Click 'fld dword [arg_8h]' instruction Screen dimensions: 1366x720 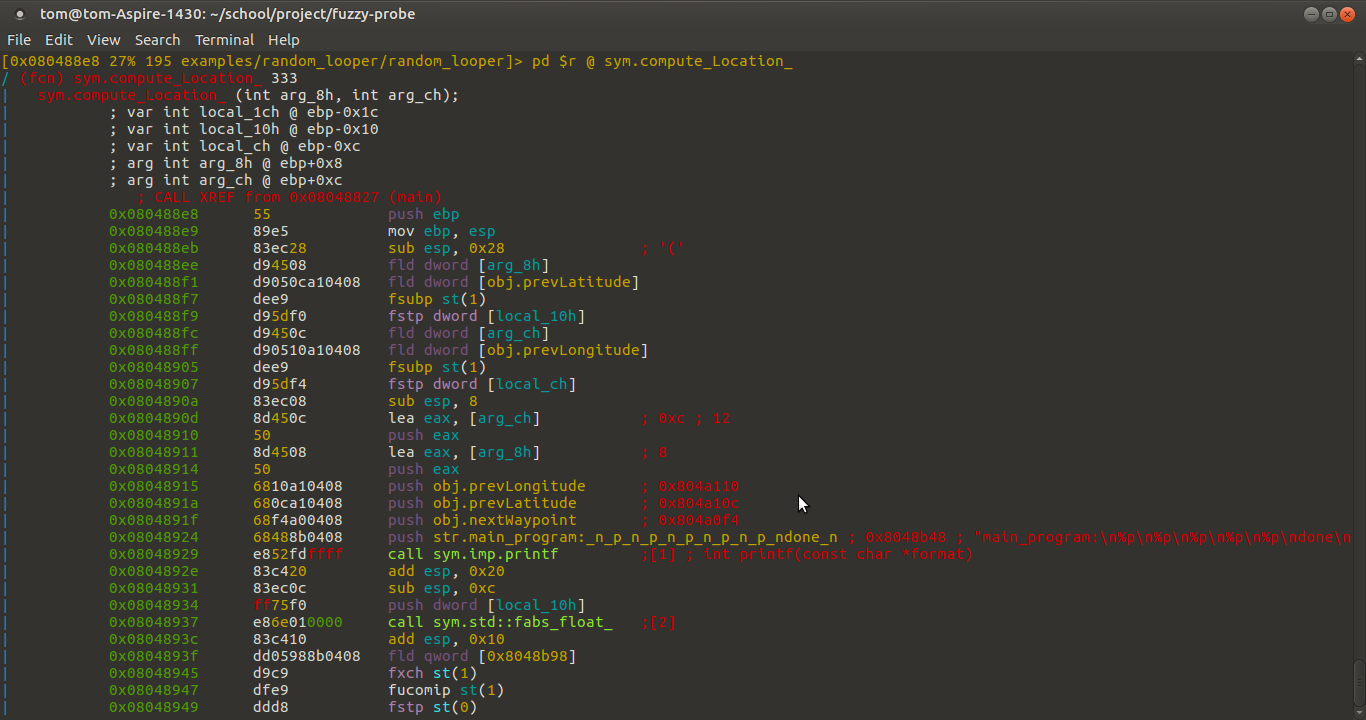coord(469,265)
